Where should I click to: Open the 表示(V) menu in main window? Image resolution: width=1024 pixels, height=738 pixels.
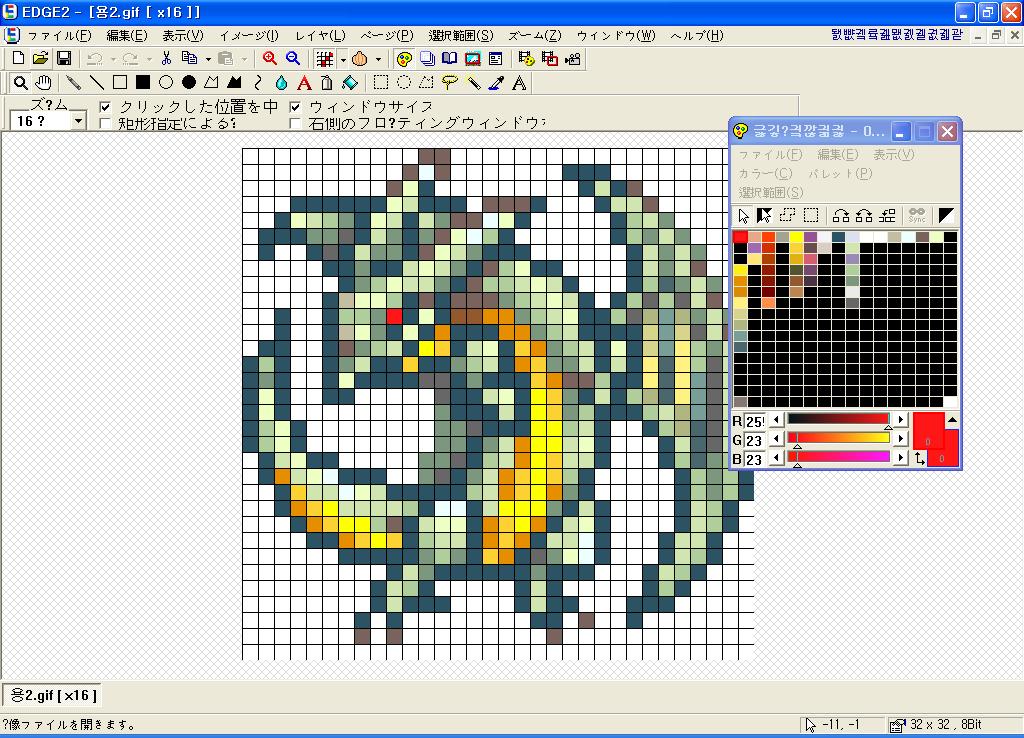[183, 35]
